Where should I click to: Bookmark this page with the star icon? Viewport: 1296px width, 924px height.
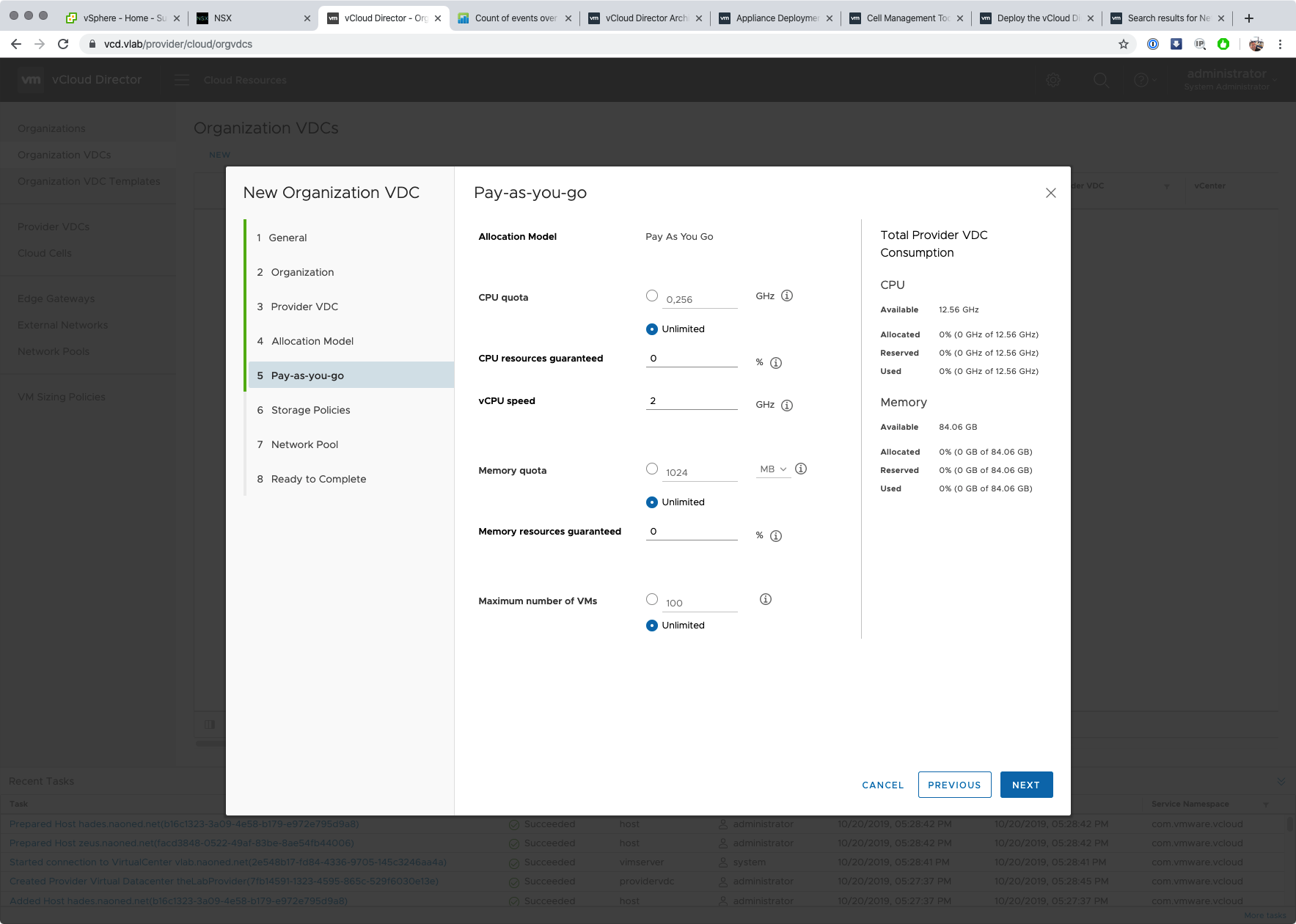1123,44
